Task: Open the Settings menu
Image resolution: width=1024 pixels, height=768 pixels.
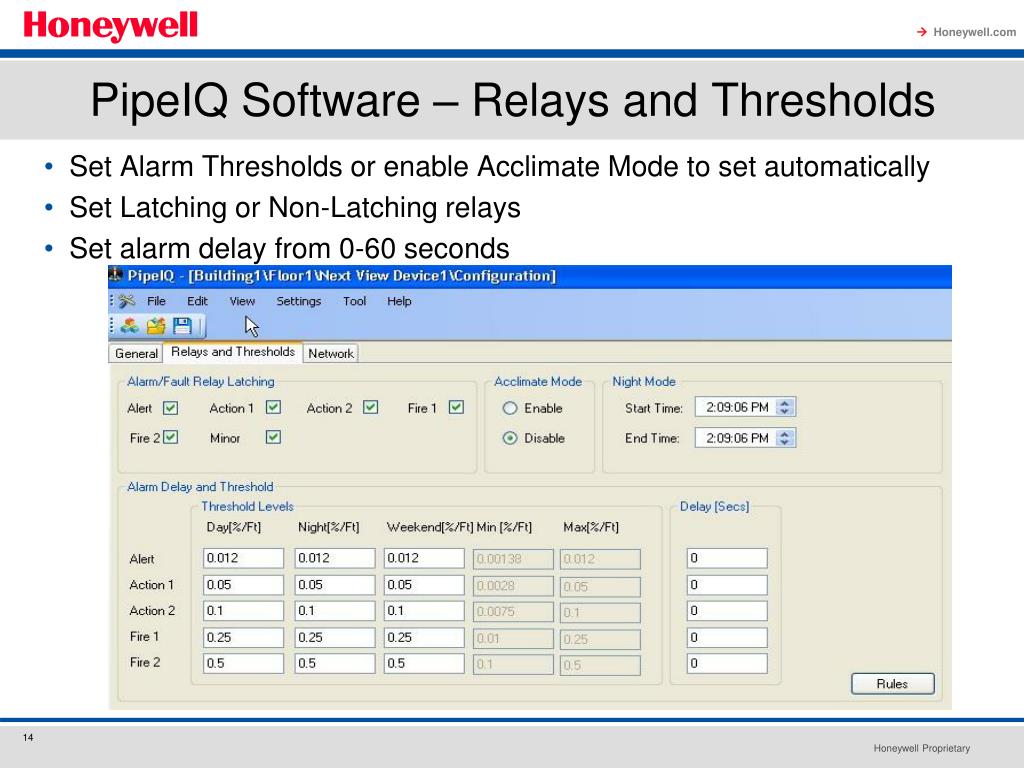Action: [298, 301]
